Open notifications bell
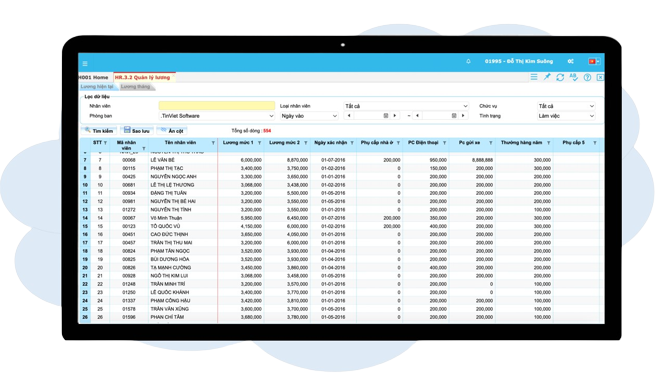 [x=468, y=61]
